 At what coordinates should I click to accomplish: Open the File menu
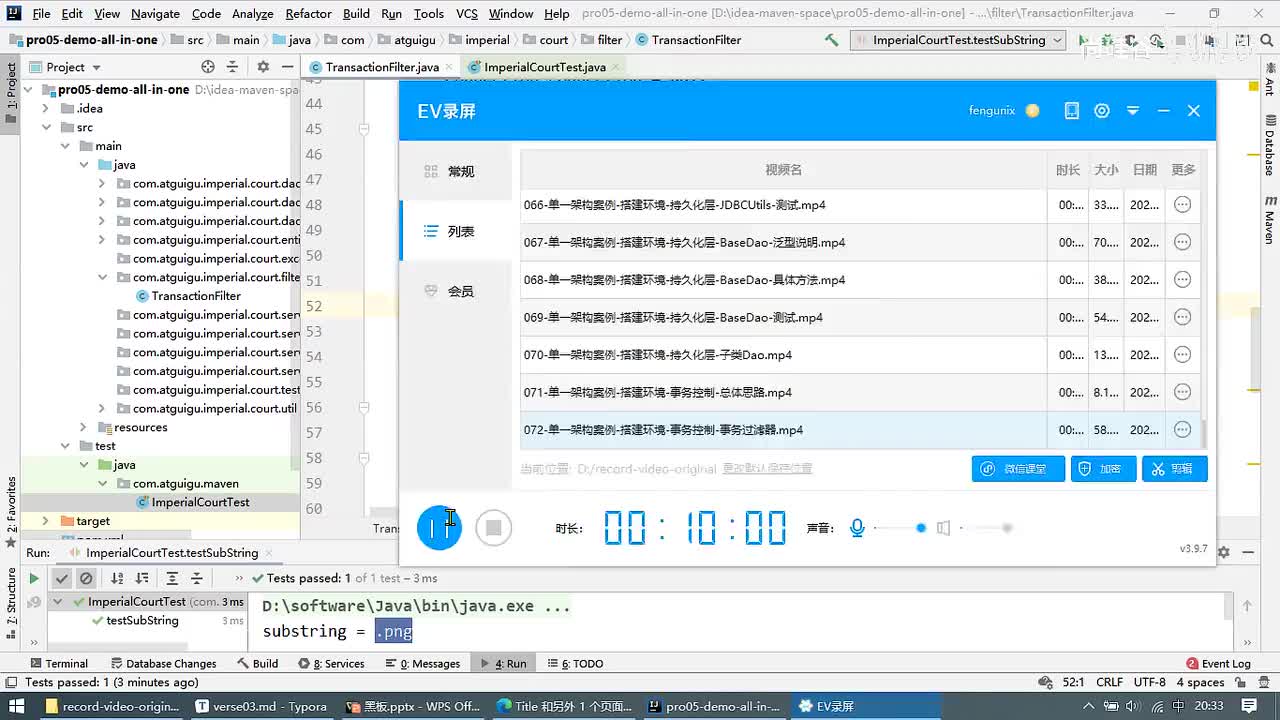coord(41,14)
